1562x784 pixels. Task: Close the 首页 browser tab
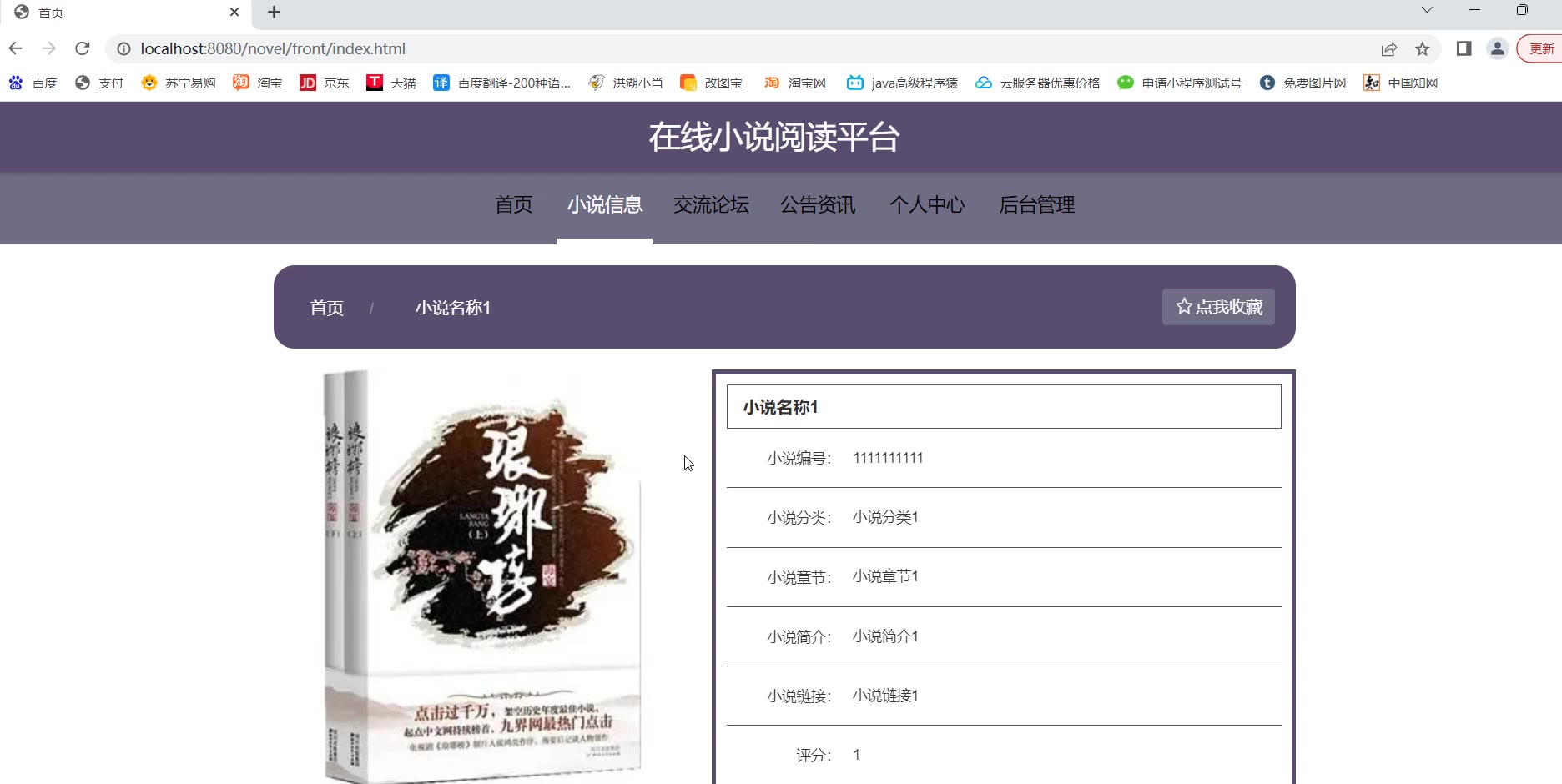coord(234,12)
